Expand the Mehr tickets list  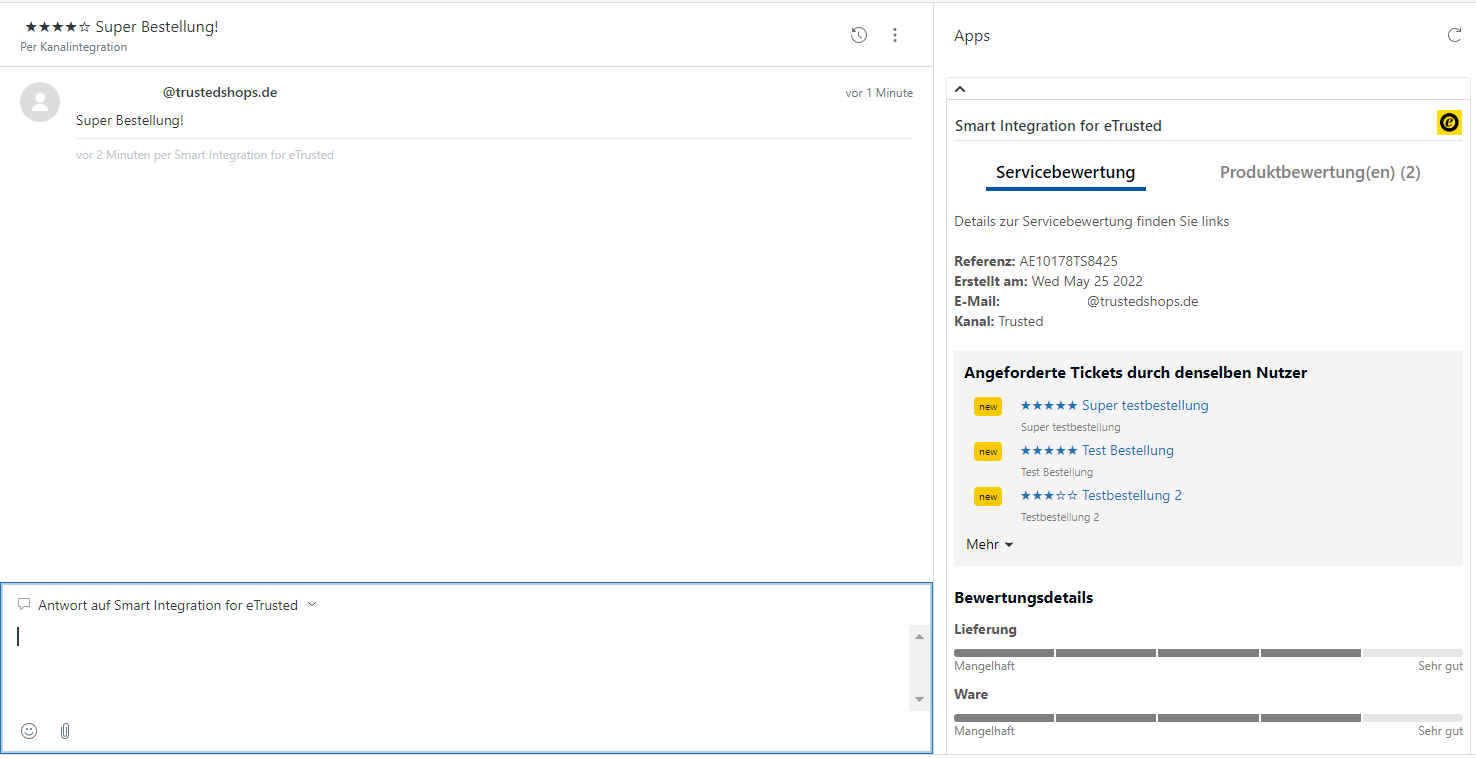coord(989,544)
